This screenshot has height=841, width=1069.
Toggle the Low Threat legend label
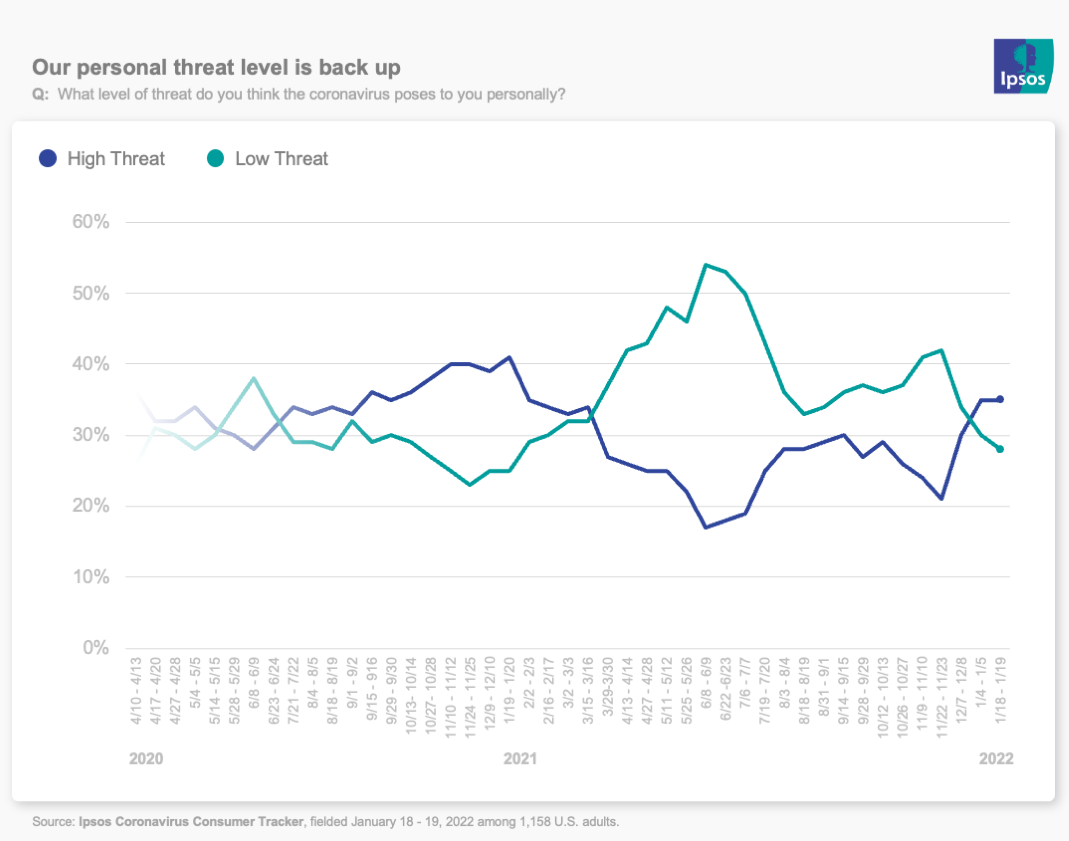281,158
